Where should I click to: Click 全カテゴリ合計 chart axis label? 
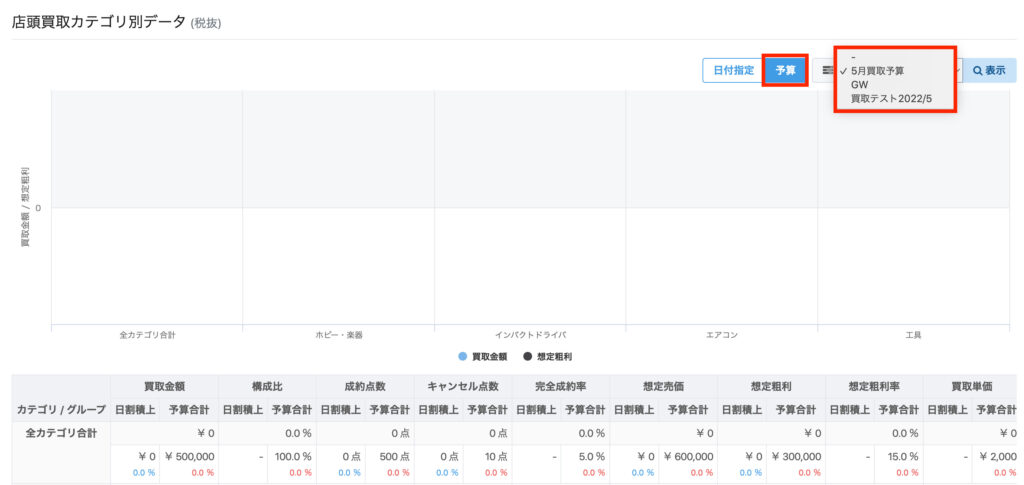pos(147,334)
